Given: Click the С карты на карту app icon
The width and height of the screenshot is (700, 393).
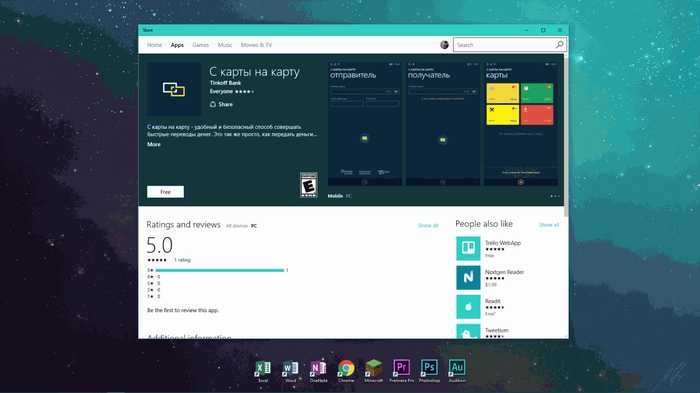Looking at the screenshot, I should (x=174, y=89).
